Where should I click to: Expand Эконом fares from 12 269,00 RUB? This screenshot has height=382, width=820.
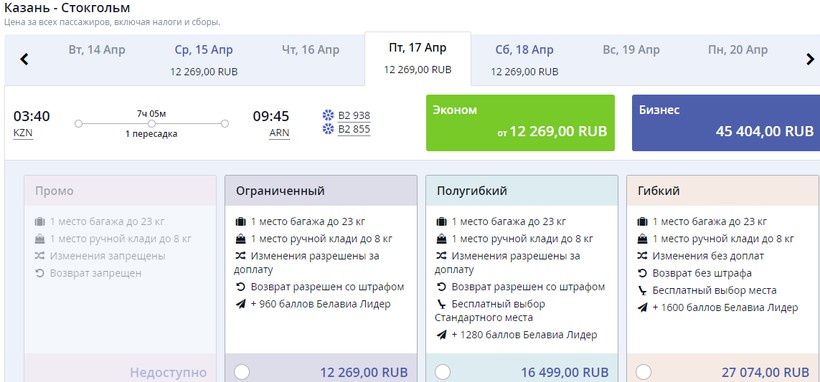coord(520,123)
